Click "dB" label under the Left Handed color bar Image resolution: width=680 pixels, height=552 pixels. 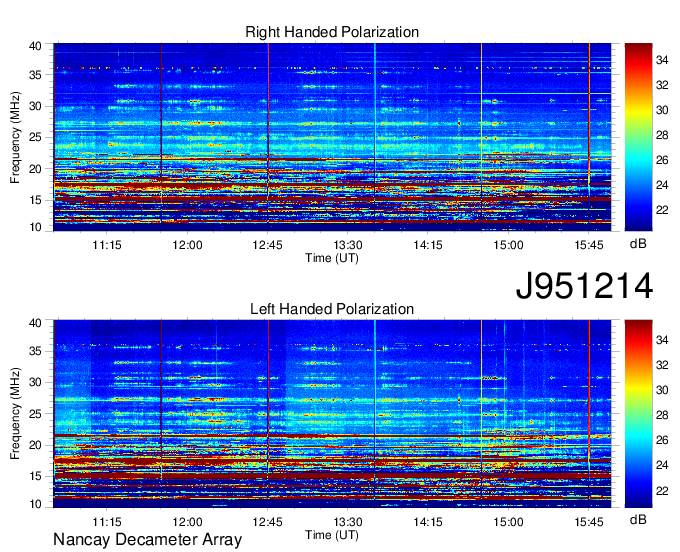tap(638, 519)
